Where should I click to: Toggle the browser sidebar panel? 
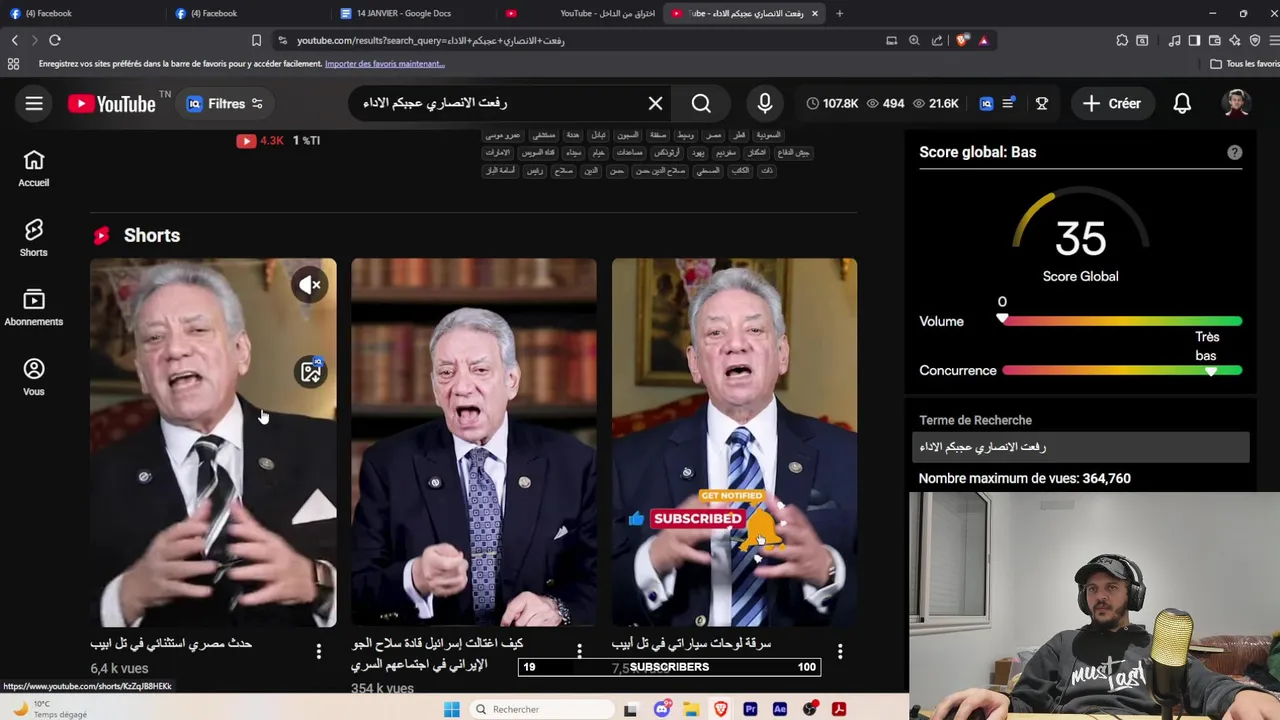(1194, 40)
